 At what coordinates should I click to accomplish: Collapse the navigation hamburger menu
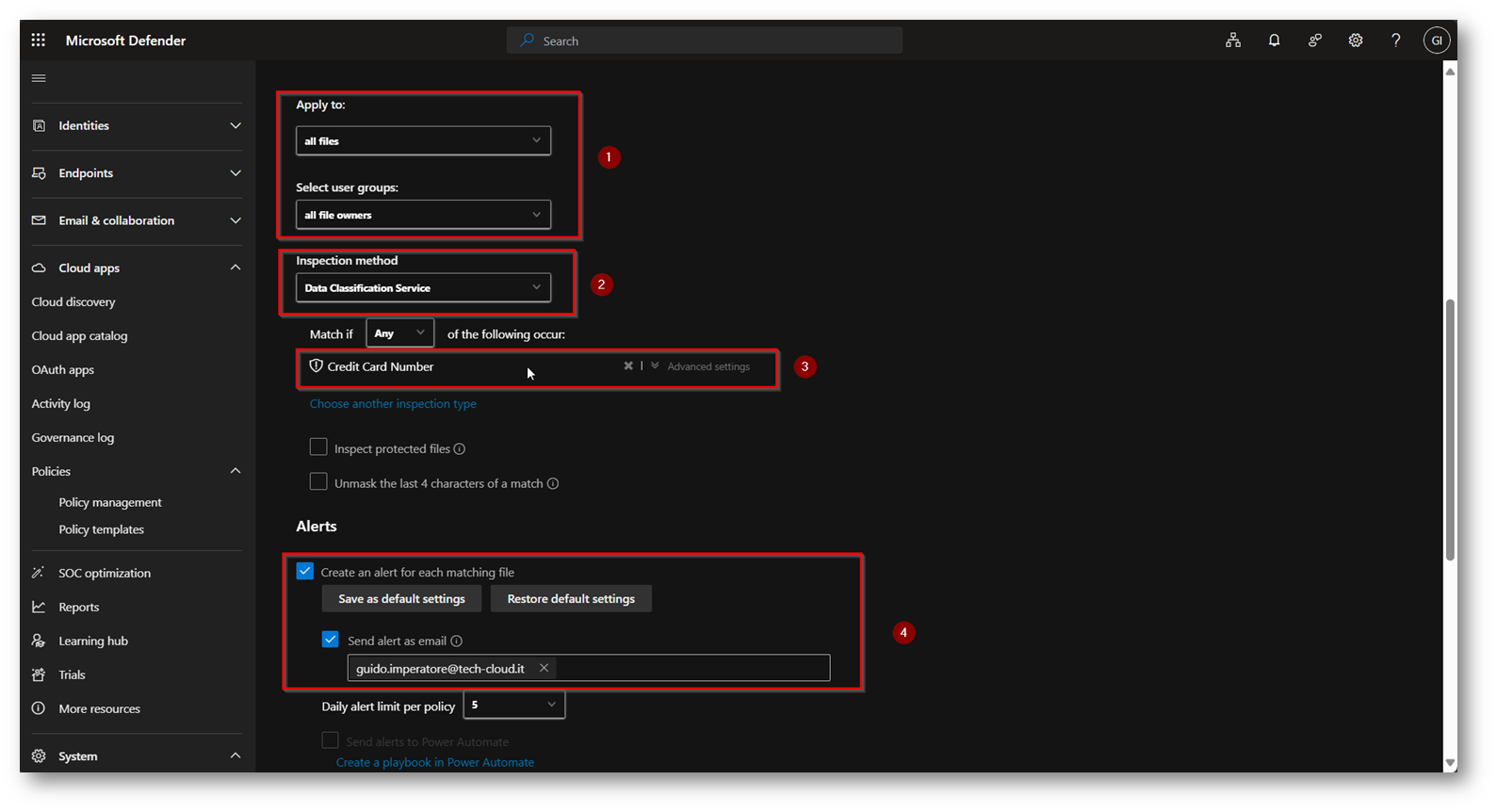pyautogui.click(x=39, y=78)
